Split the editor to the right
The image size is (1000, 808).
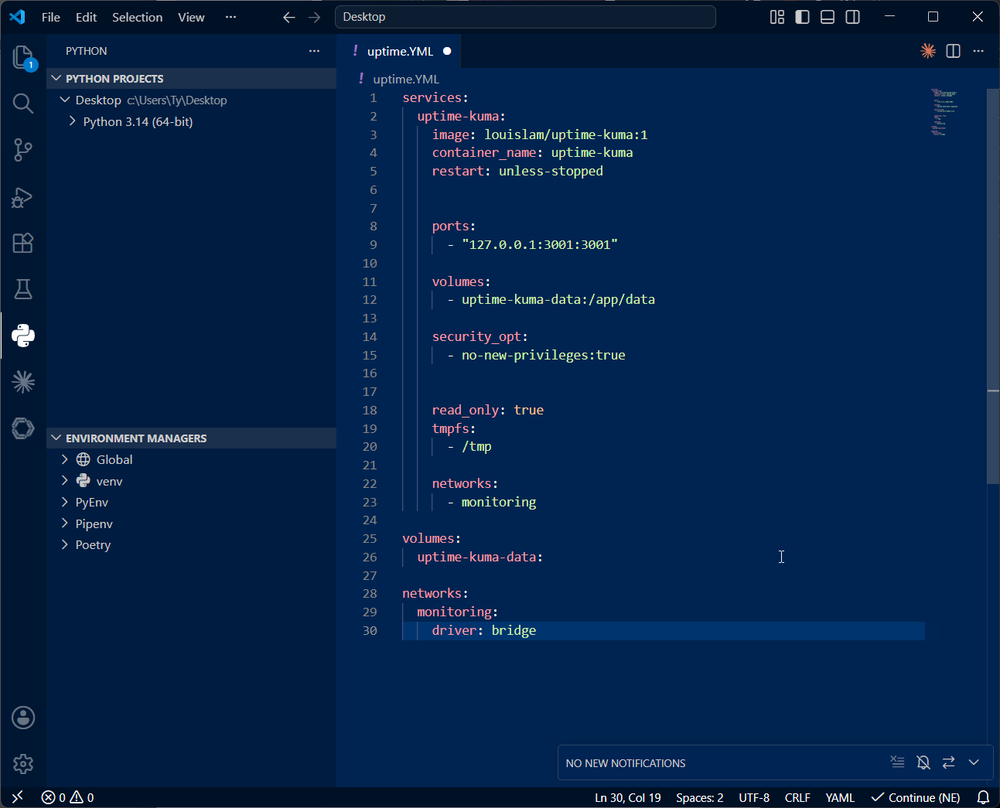[953, 51]
